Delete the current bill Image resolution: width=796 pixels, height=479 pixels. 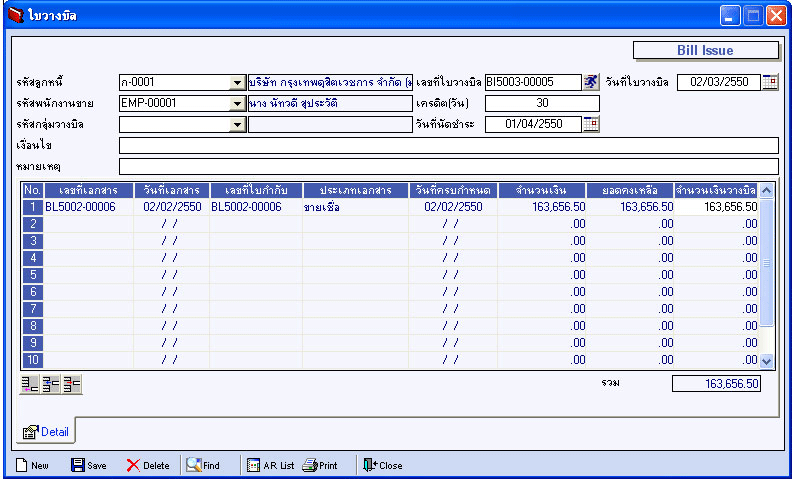tap(148, 465)
